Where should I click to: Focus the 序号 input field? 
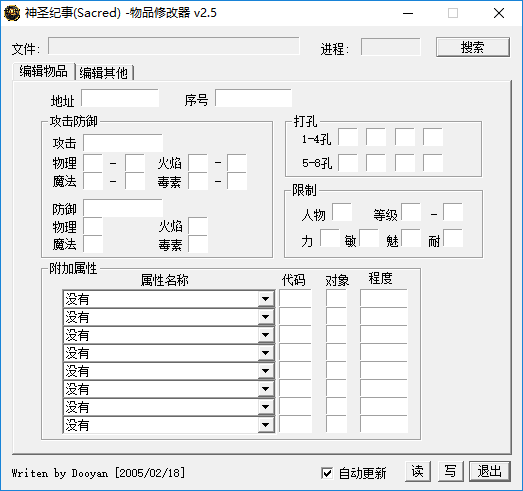[x=253, y=98]
